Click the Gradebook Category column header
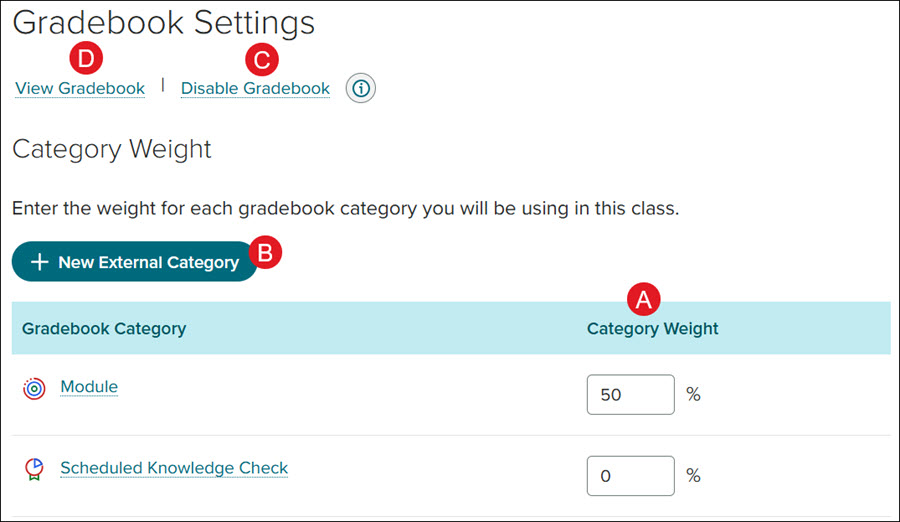This screenshot has height=522, width=900. pyautogui.click(x=104, y=328)
